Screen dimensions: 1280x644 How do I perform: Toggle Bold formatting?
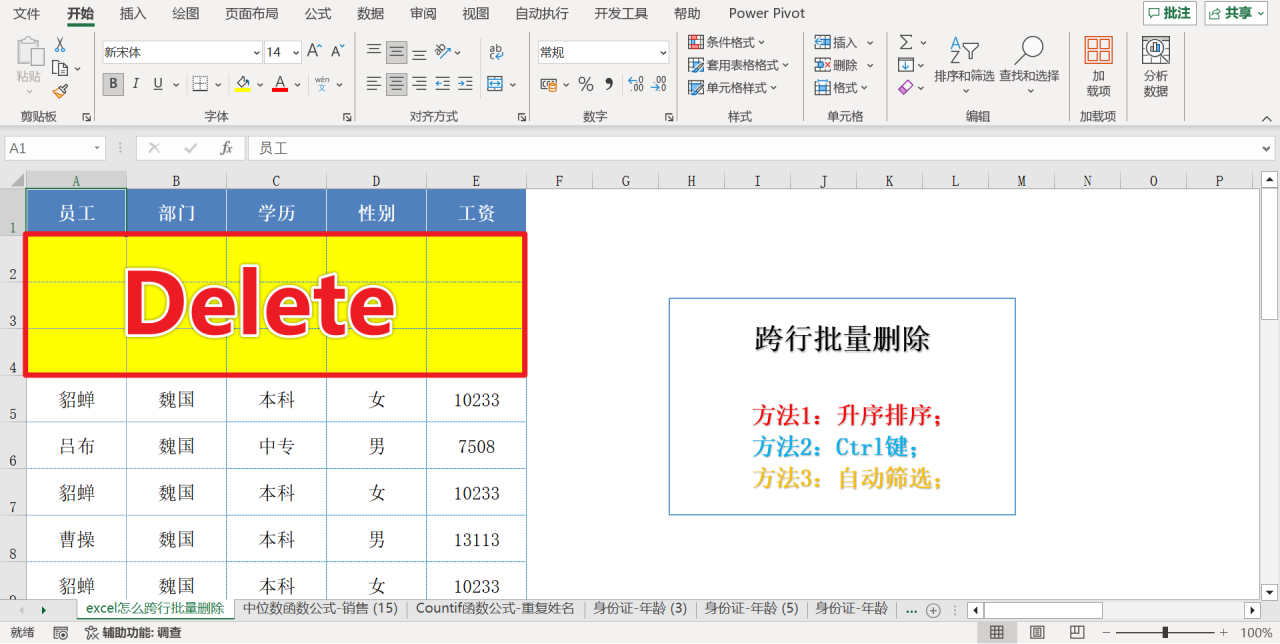tap(113, 84)
